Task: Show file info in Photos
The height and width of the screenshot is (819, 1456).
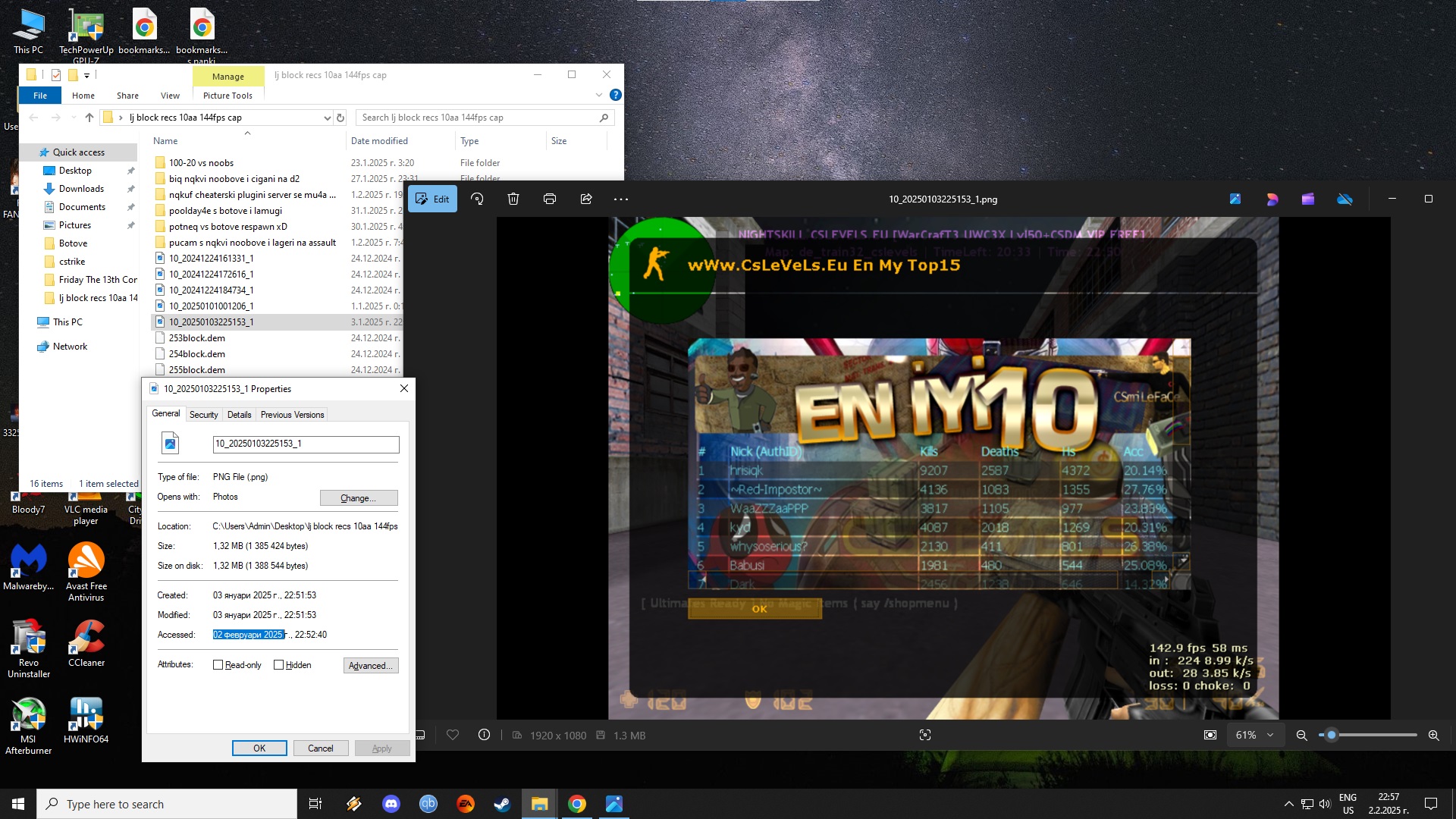Action: (x=484, y=735)
